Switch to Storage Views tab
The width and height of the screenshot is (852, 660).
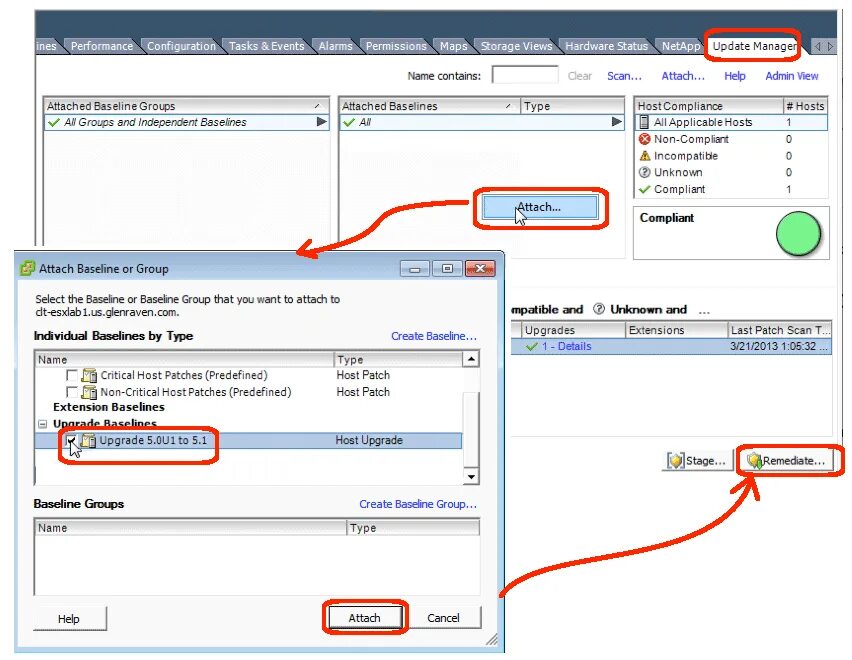click(x=516, y=46)
